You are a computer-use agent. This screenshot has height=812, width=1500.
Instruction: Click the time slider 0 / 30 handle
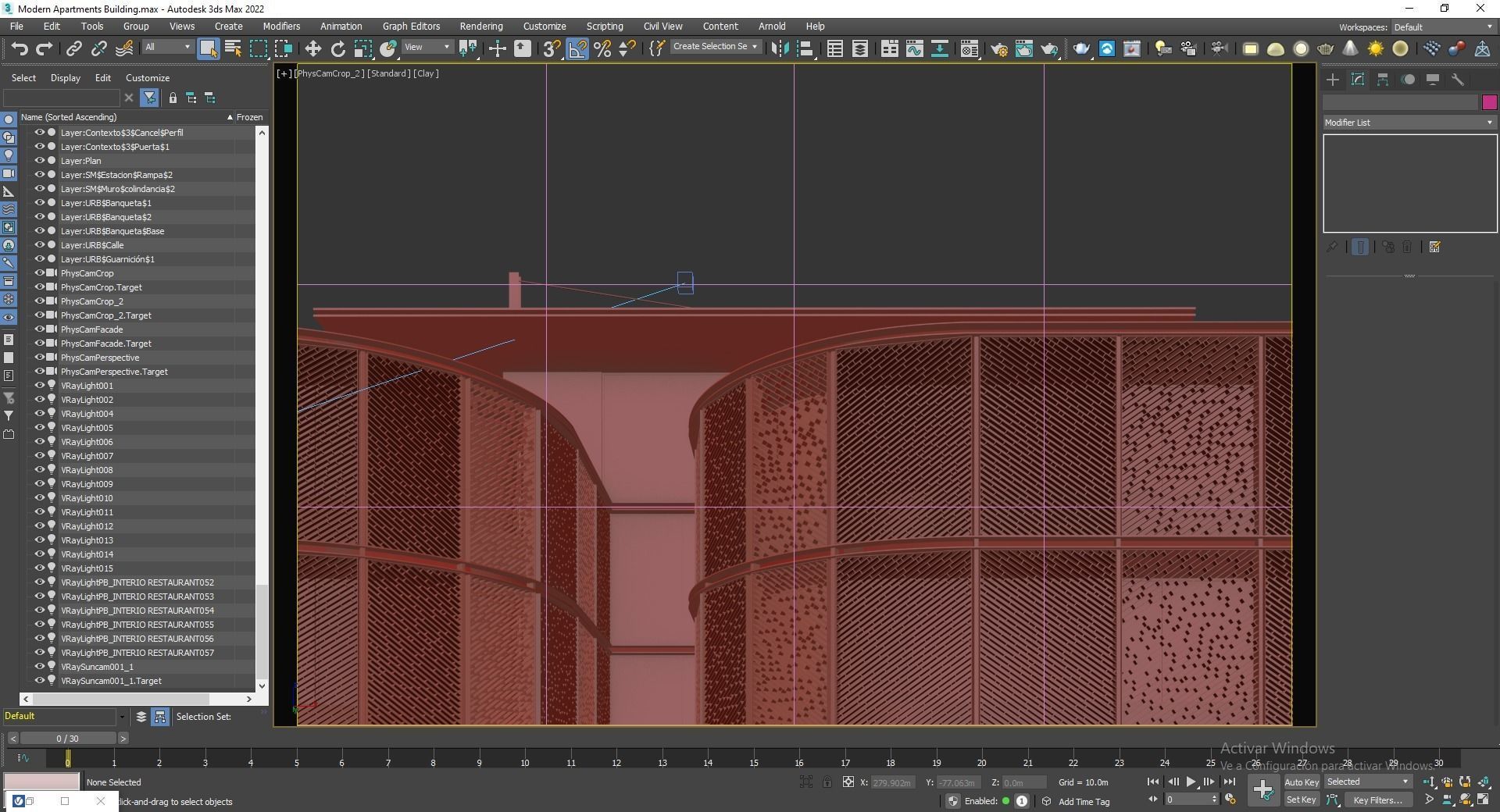(68, 739)
